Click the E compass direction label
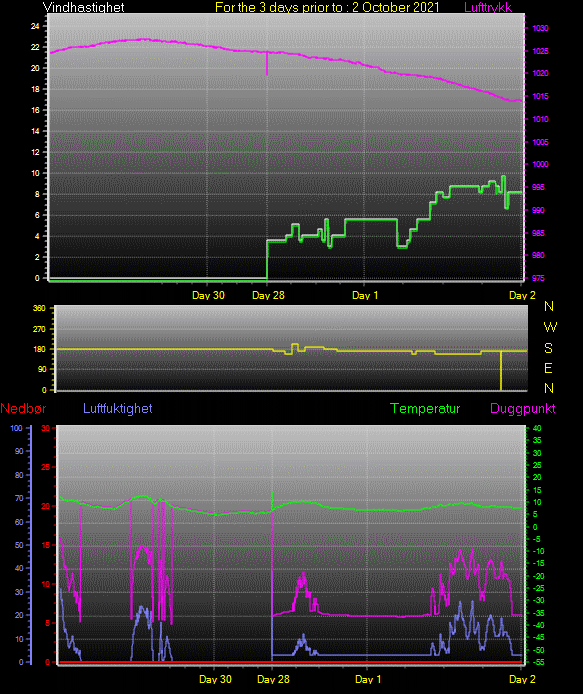The image size is (583, 694). coord(548,368)
